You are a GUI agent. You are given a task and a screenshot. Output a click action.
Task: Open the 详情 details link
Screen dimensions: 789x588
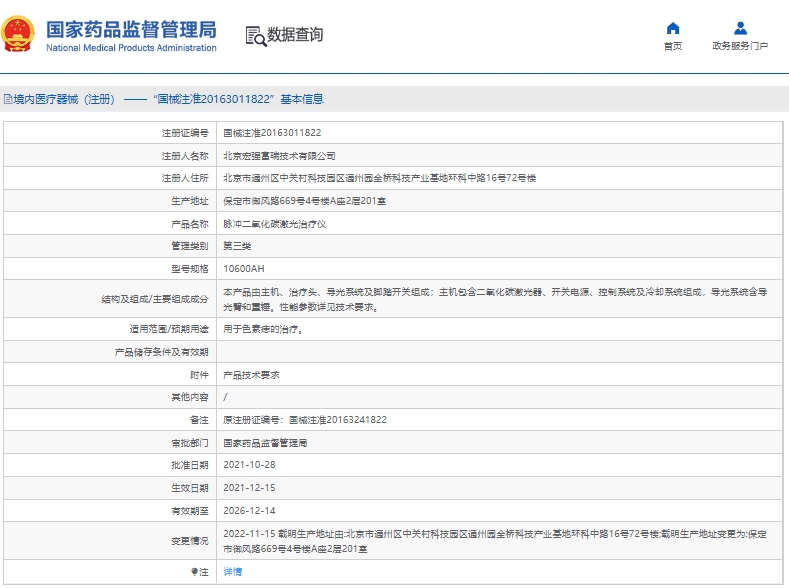click(x=232, y=571)
